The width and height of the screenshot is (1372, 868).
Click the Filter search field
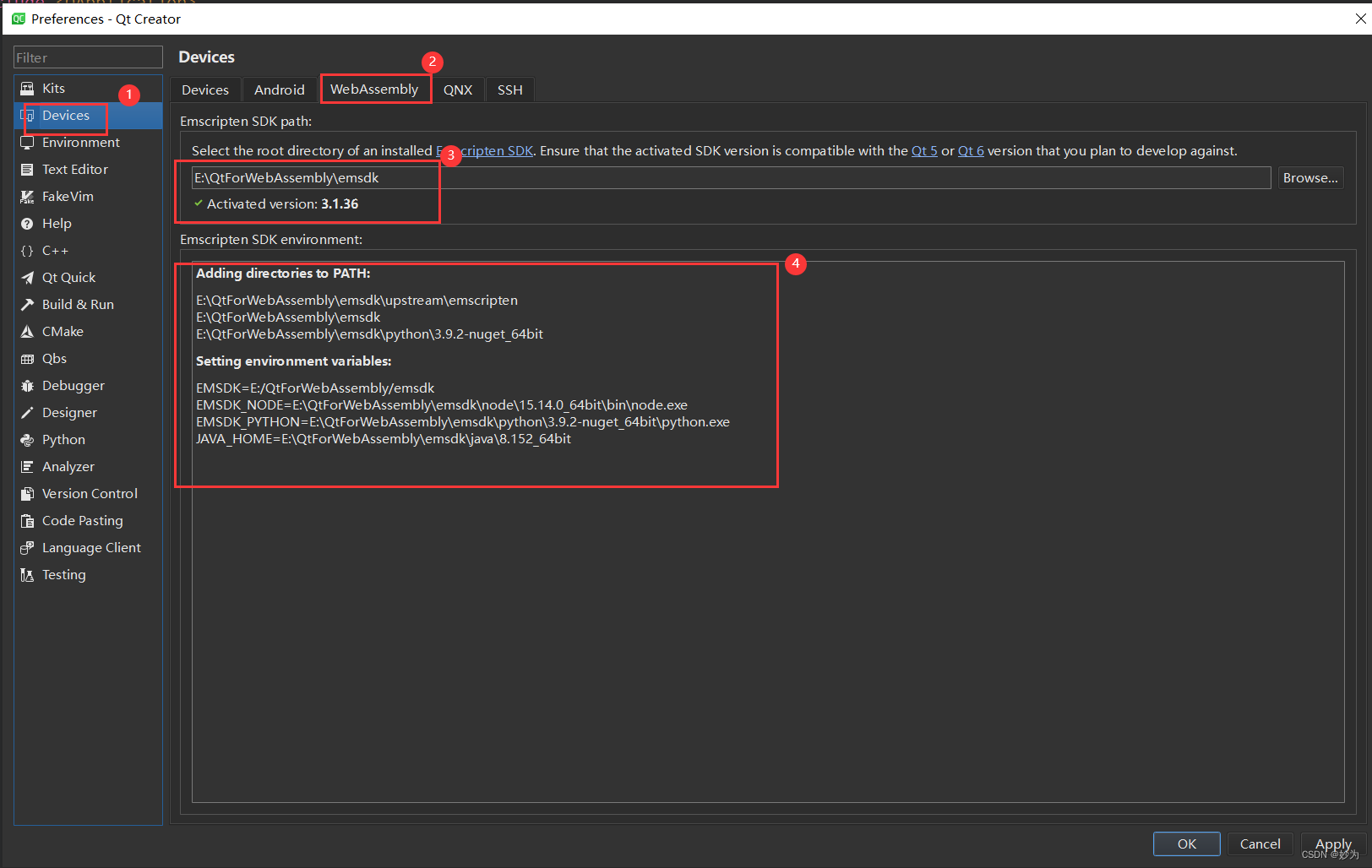click(88, 57)
